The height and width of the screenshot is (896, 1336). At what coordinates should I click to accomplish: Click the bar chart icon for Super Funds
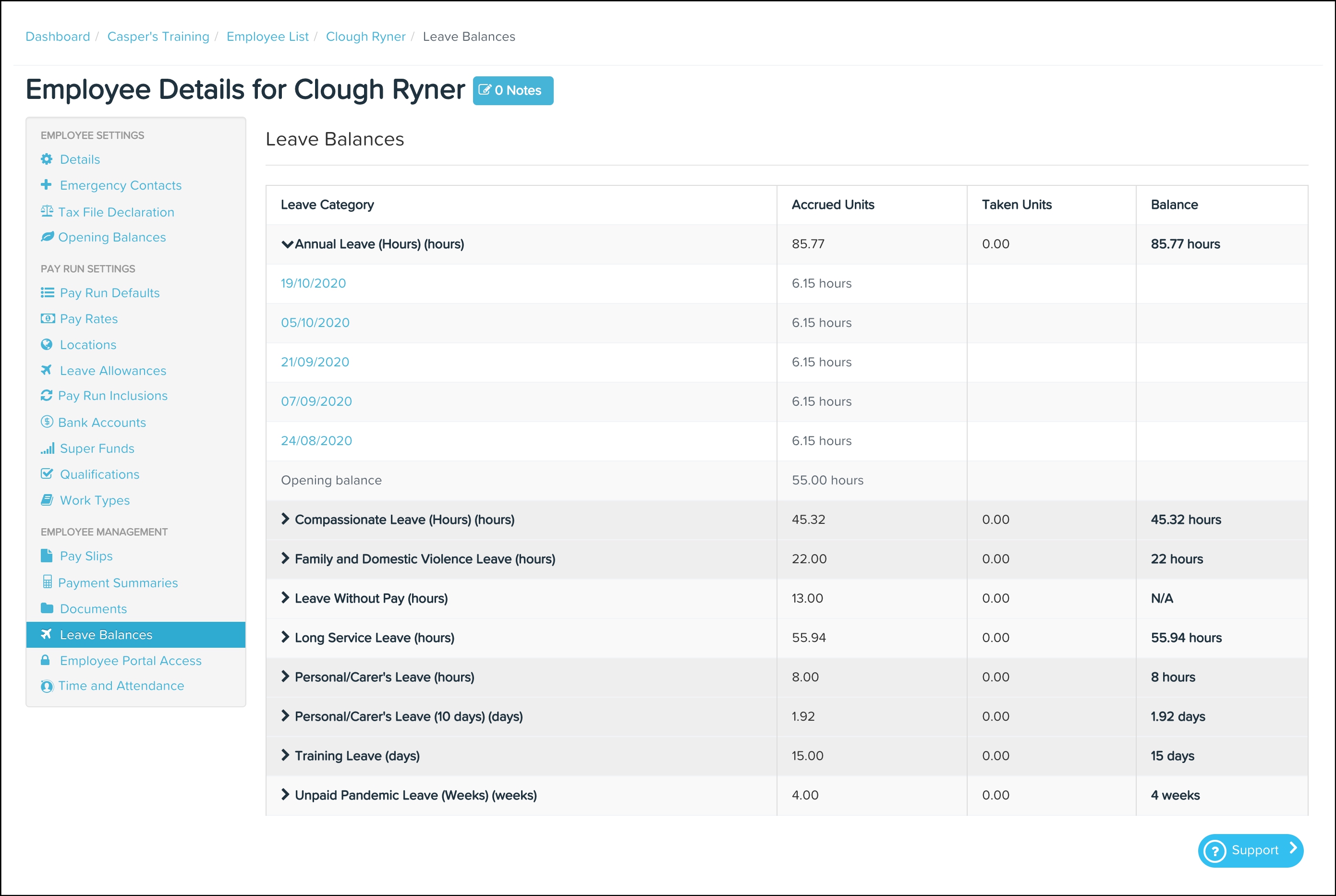[x=48, y=448]
